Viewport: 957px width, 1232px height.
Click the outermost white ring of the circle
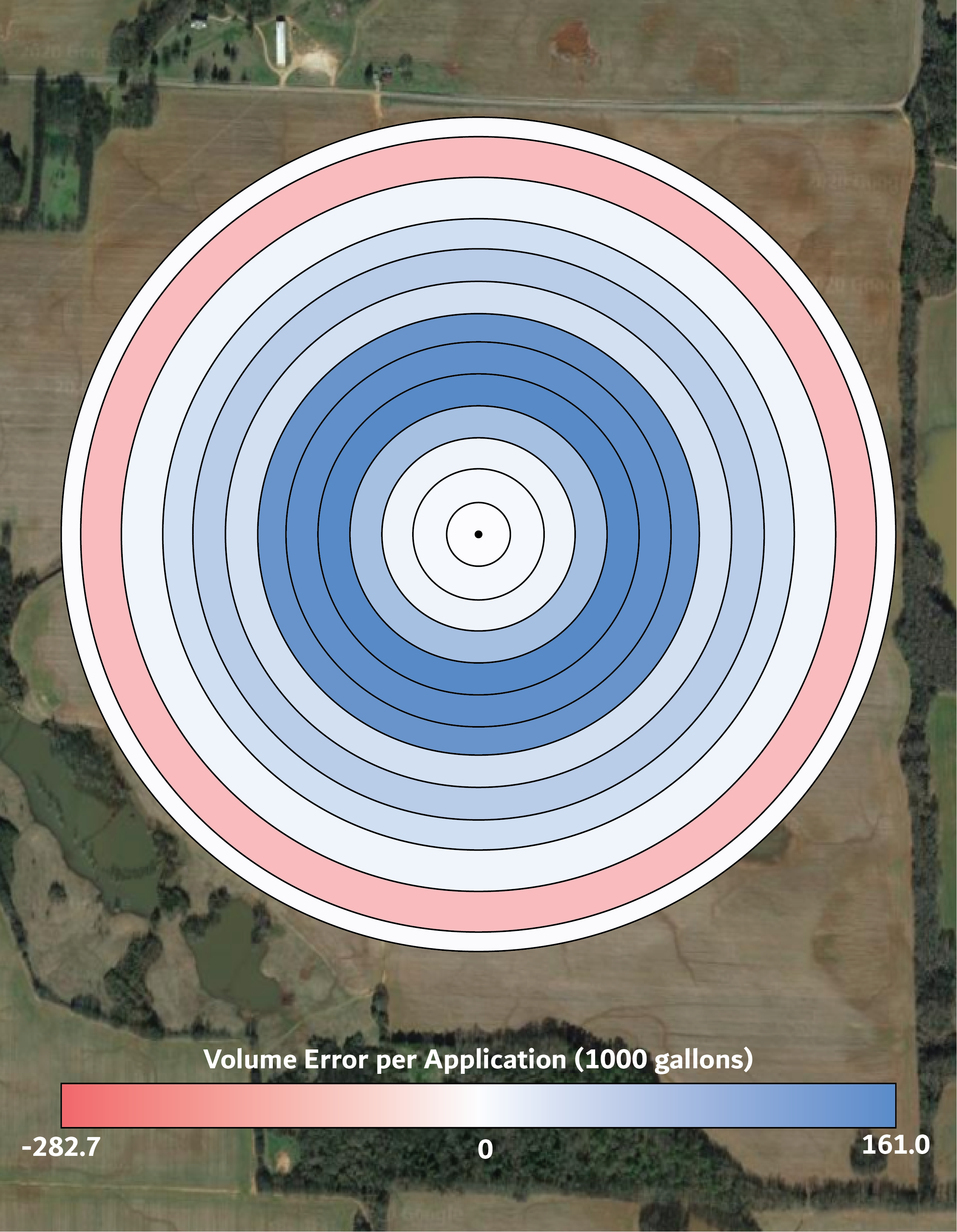[x=478, y=127]
